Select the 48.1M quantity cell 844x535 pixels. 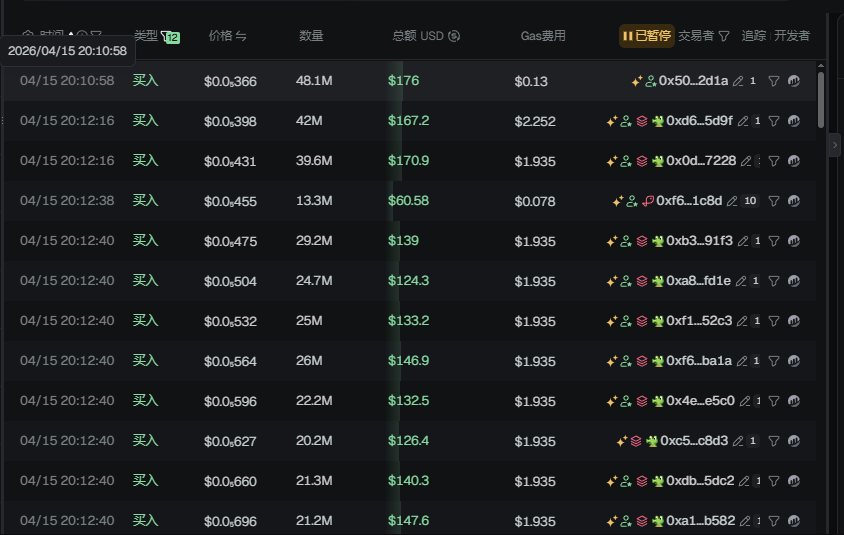coord(314,81)
